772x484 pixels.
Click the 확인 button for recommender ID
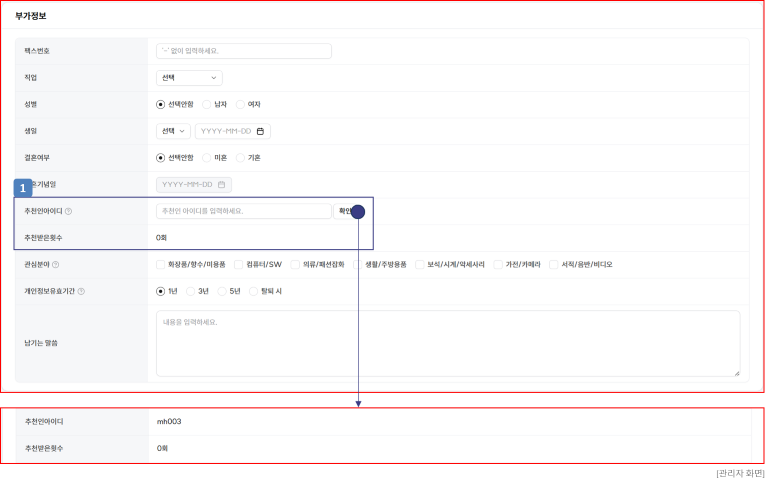(x=348, y=211)
